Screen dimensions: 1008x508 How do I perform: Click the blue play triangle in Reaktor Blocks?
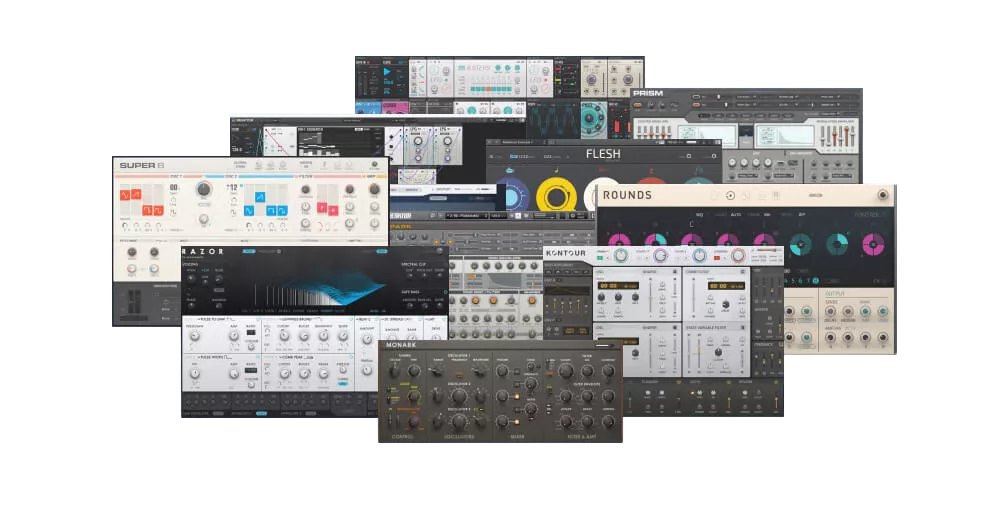389,71
